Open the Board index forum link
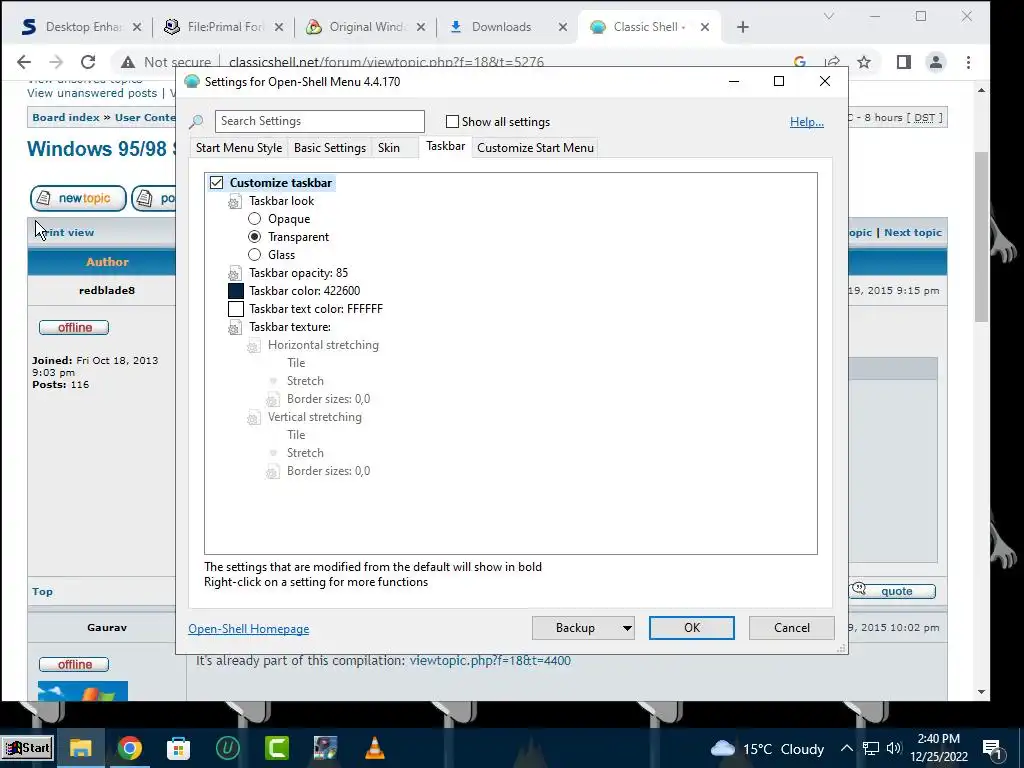This screenshot has height=768, width=1024. (x=66, y=118)
